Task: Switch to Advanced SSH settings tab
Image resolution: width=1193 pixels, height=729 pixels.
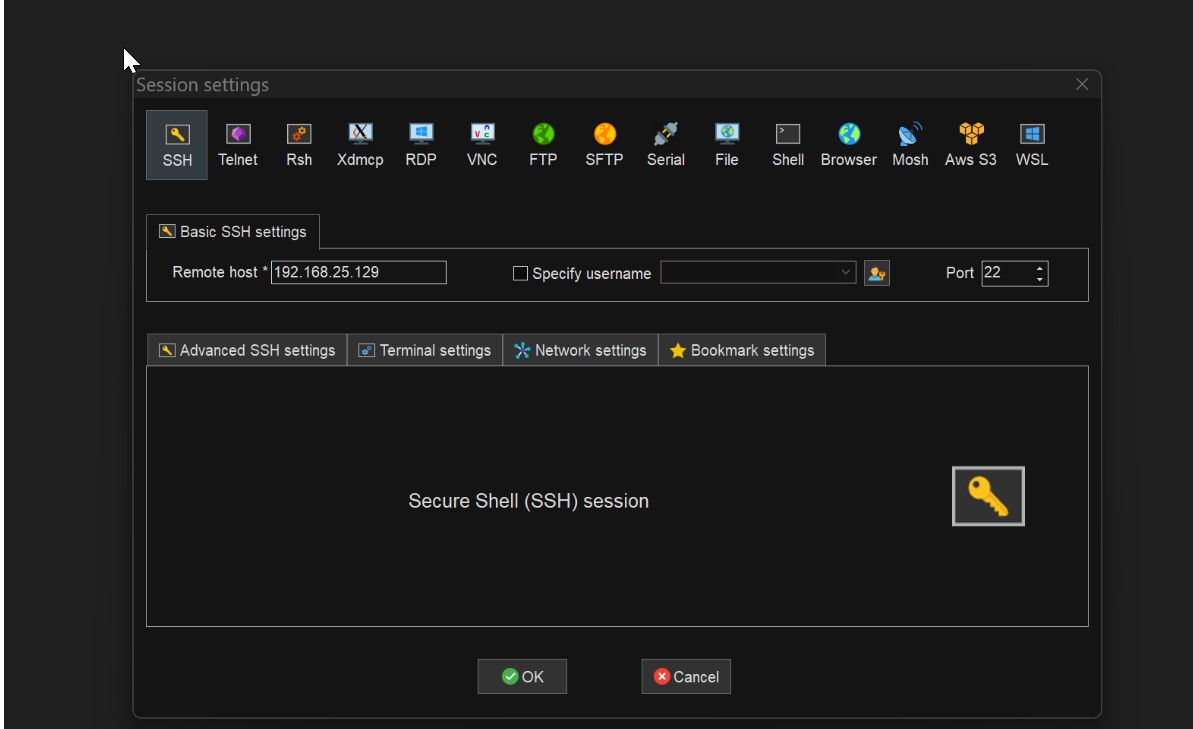Action: tap(247, 350)
